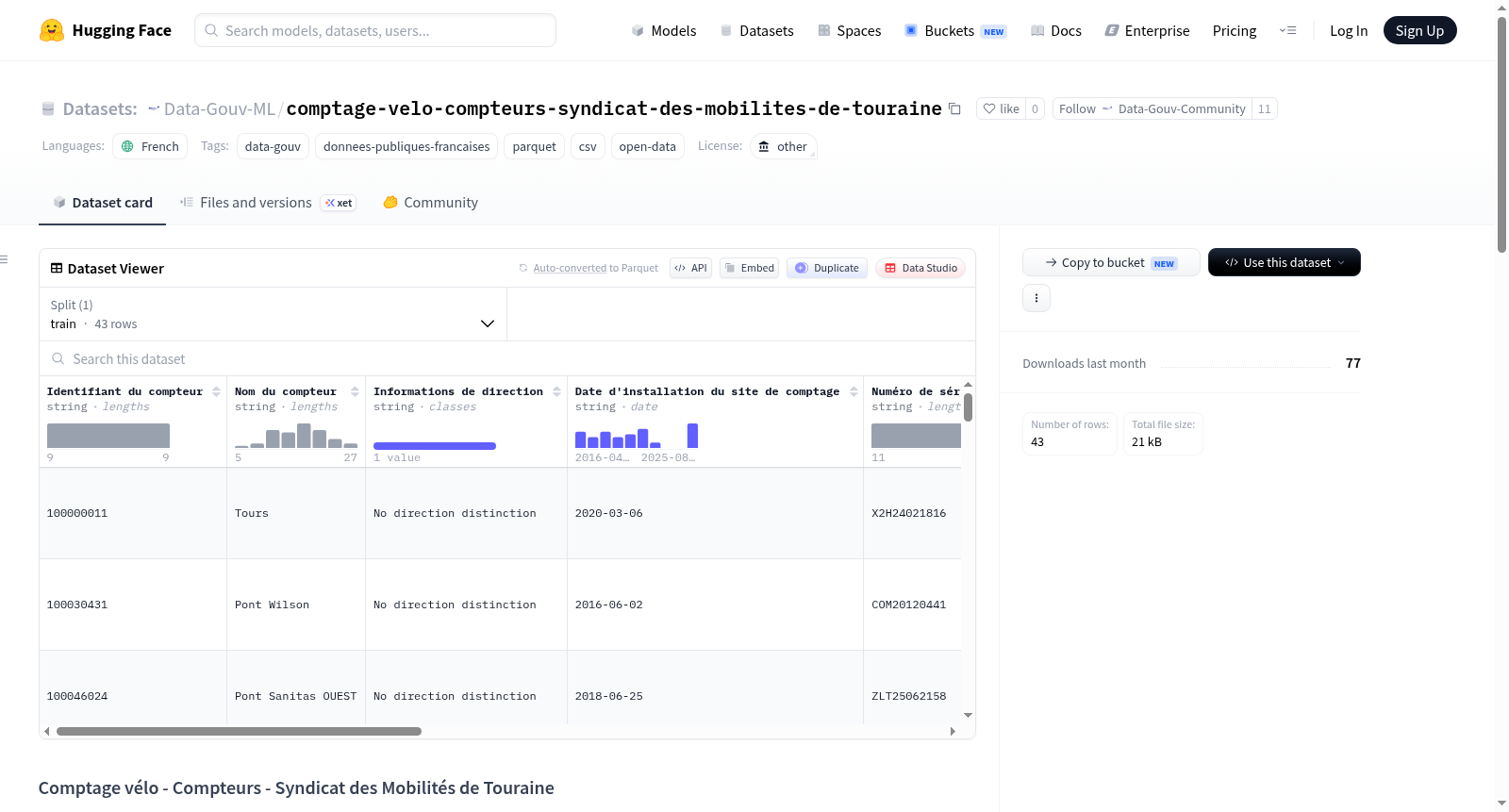Viewport: 1509px width, 812px height.
Task: Click the parquet tag
Action: pyautogui.click(x=534, y=146)
